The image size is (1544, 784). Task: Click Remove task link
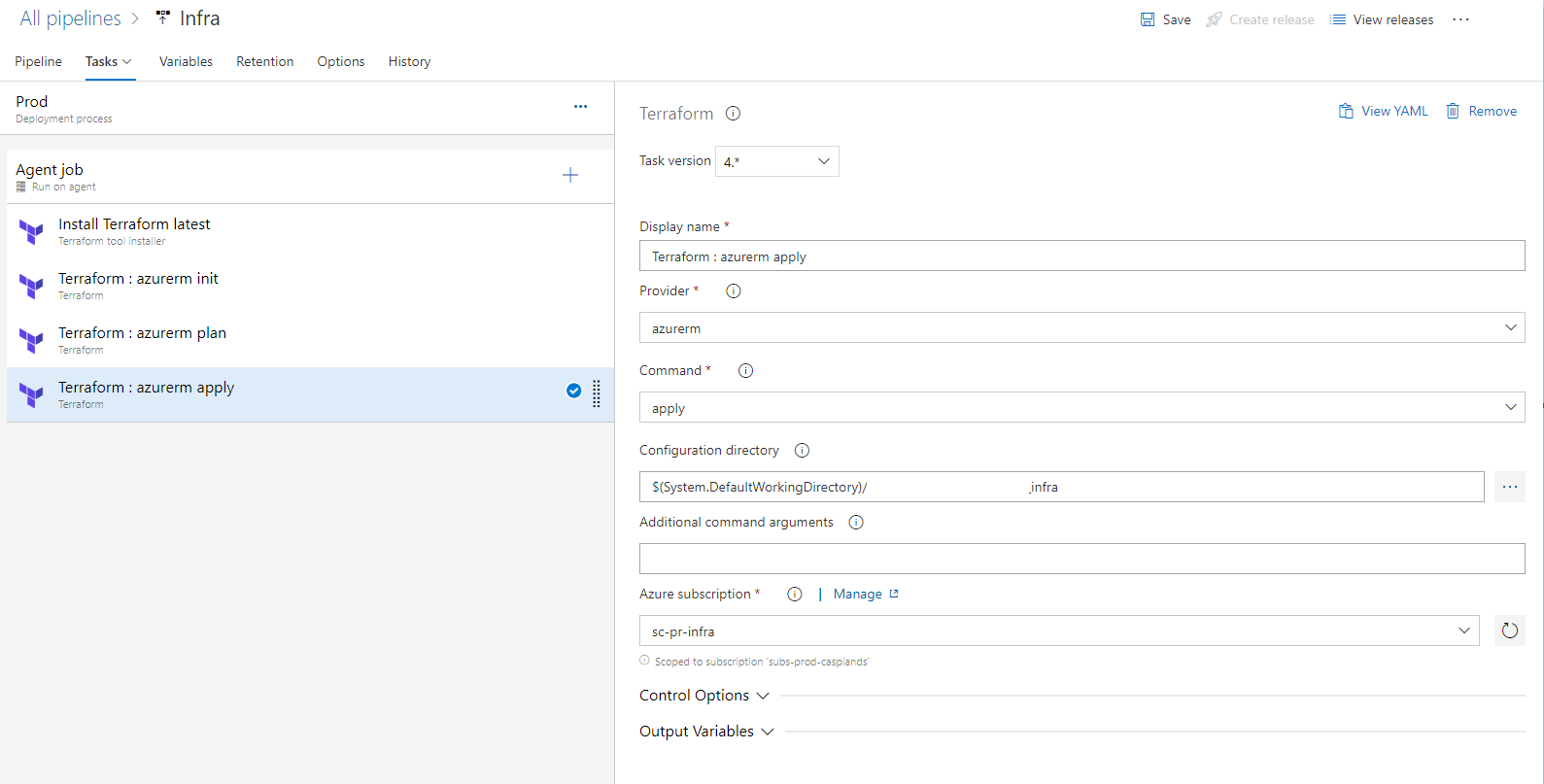coord(1493,111)
